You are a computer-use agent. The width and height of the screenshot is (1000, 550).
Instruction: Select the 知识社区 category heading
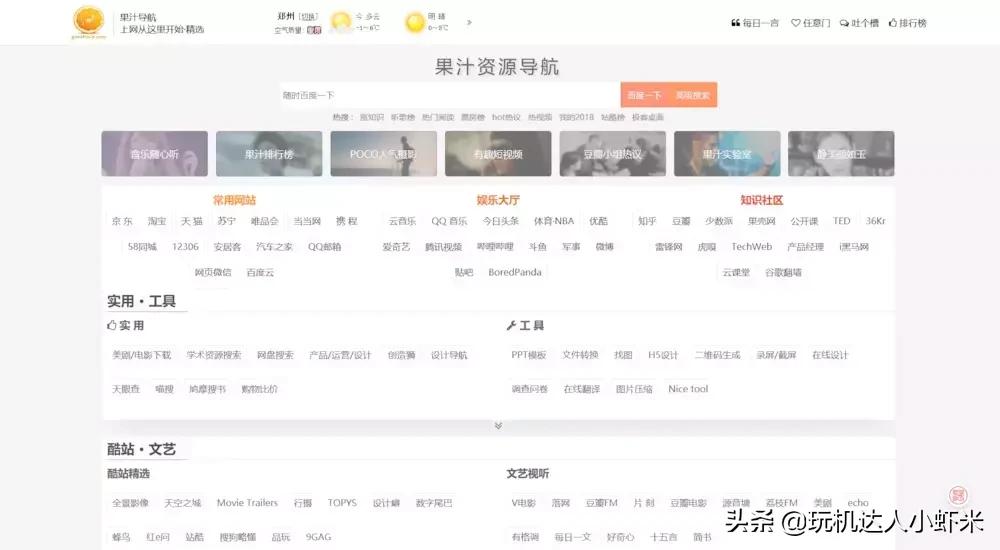[761, 200]
